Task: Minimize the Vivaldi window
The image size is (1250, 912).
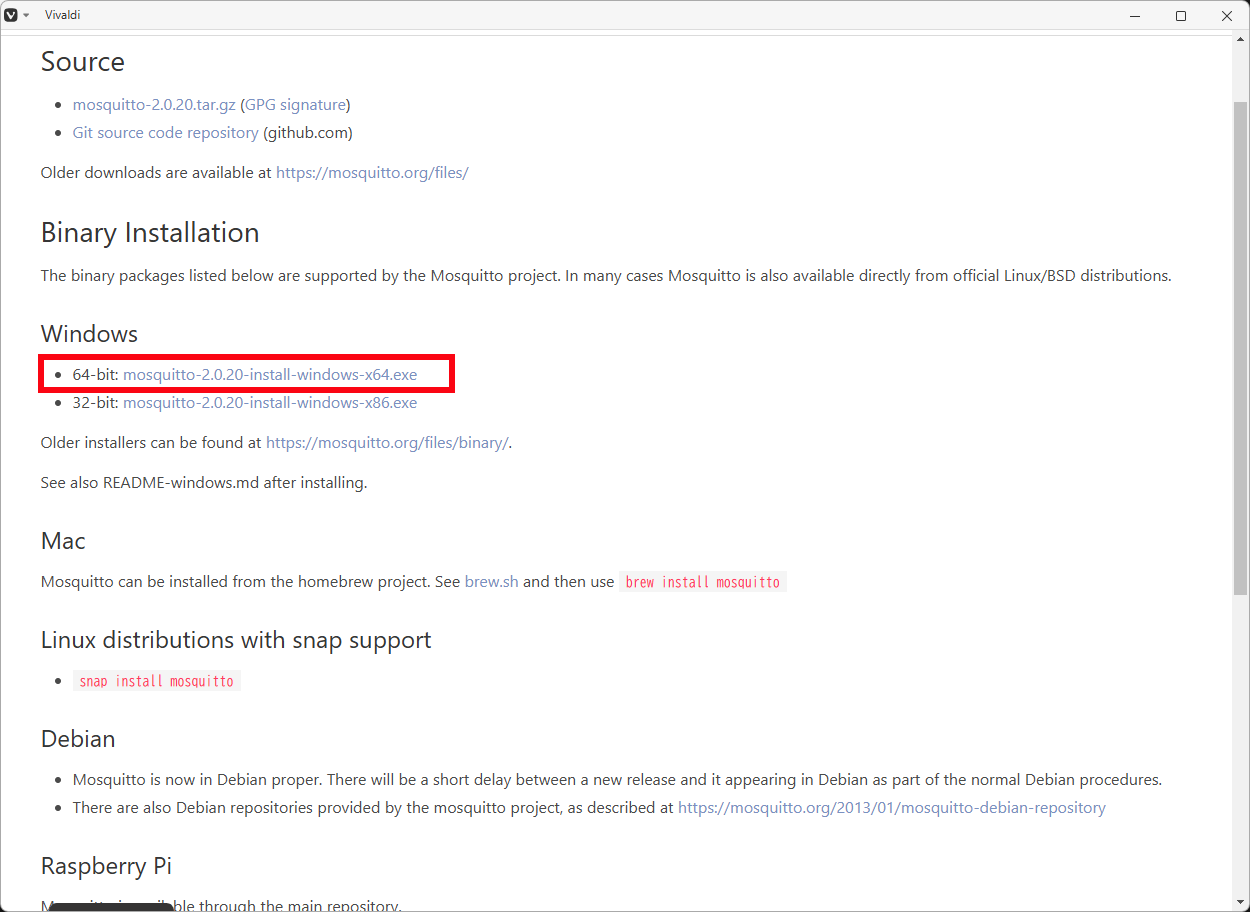Action: point(1135,16)
